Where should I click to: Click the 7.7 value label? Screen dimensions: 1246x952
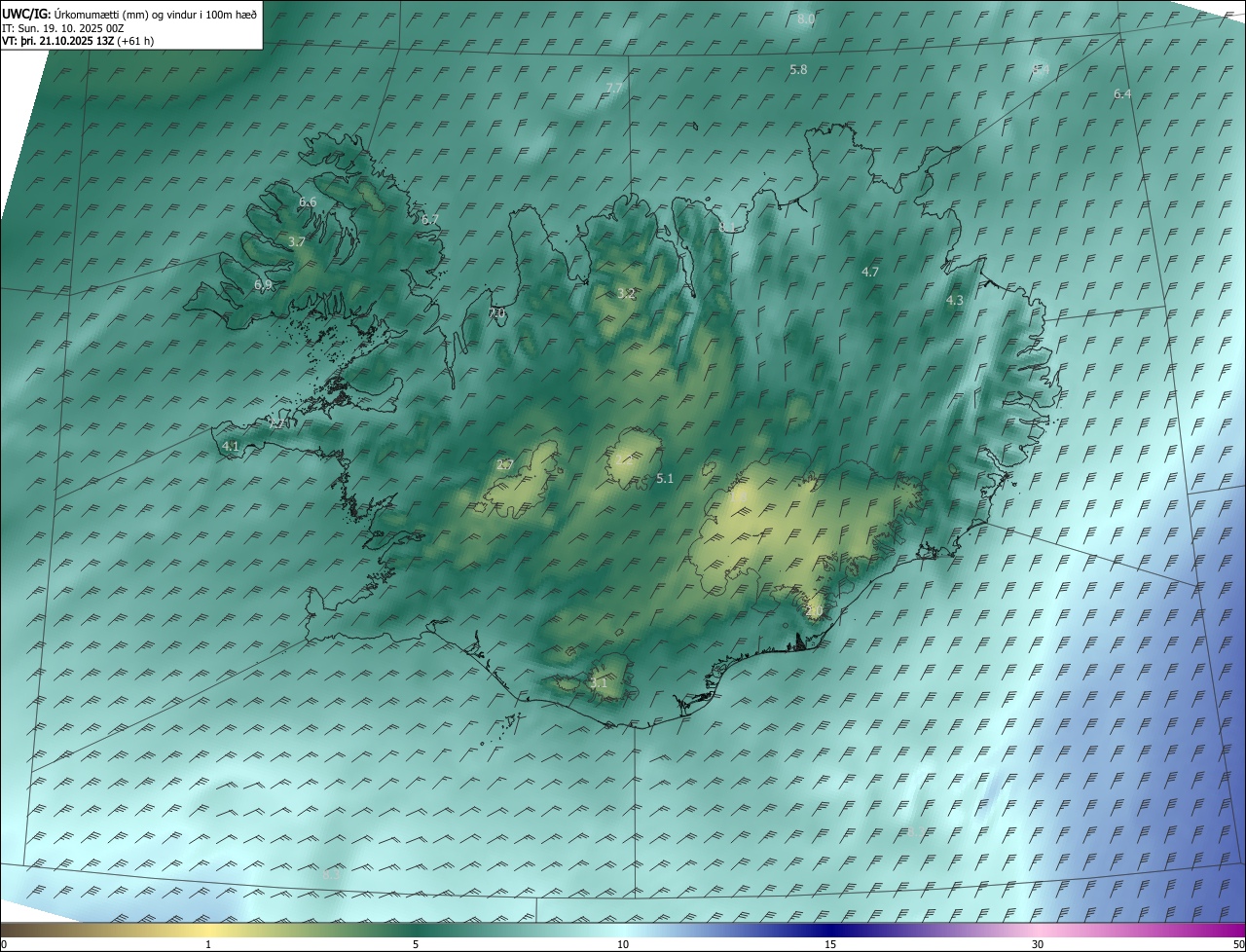point(614,88)
